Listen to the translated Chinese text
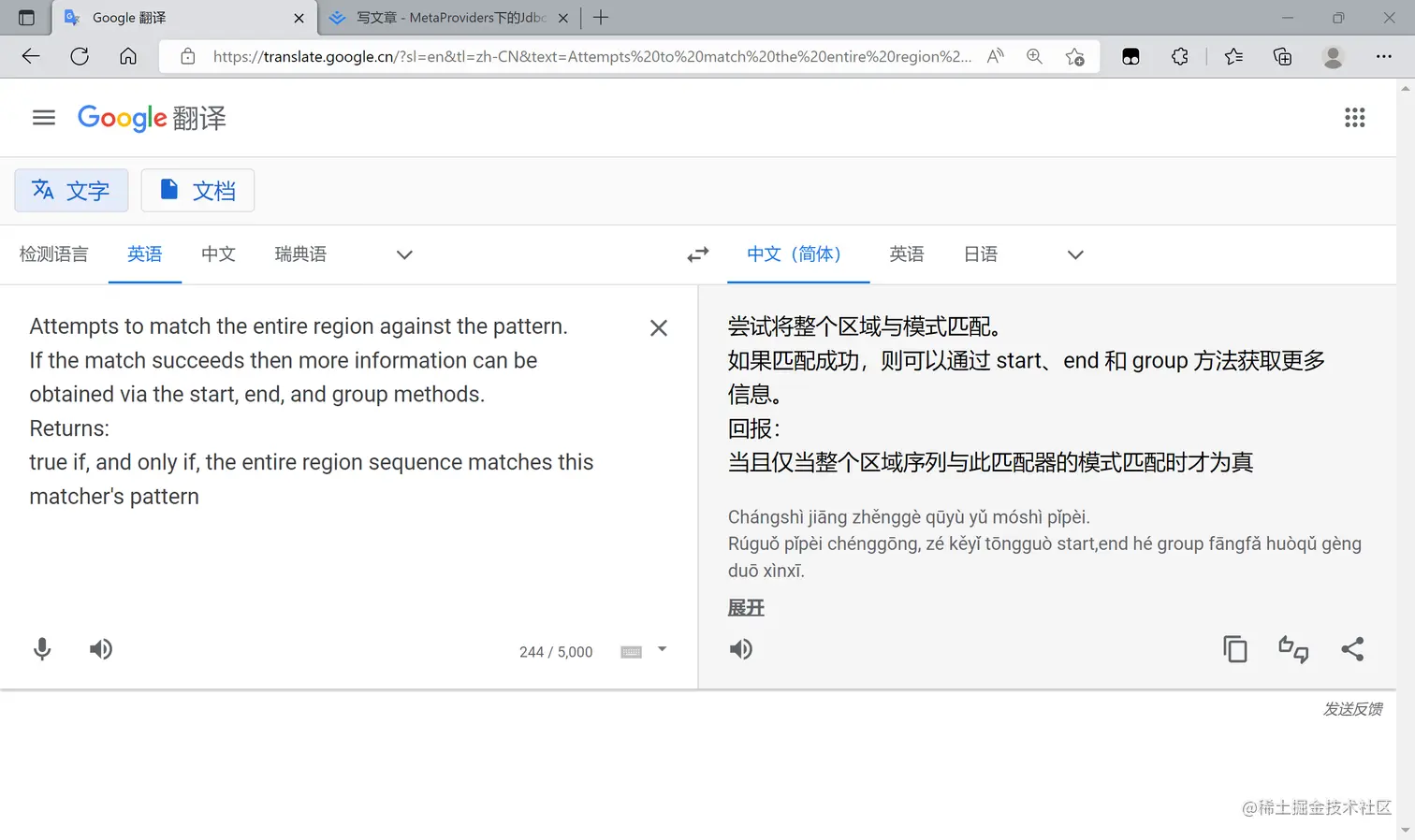1415x840 pixels. pos(741,649)
